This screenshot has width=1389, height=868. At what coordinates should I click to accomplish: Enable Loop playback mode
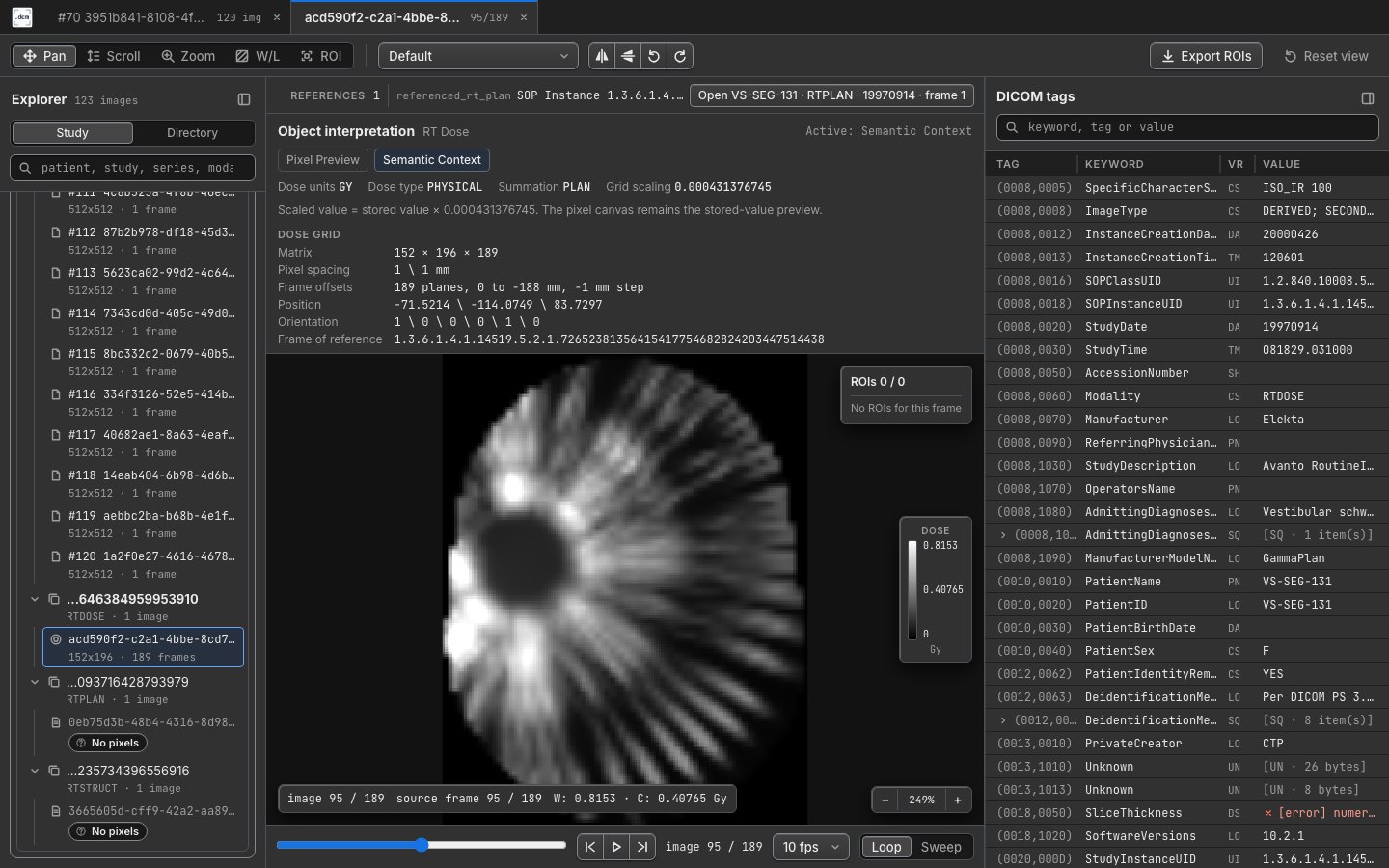coord(886,847)
